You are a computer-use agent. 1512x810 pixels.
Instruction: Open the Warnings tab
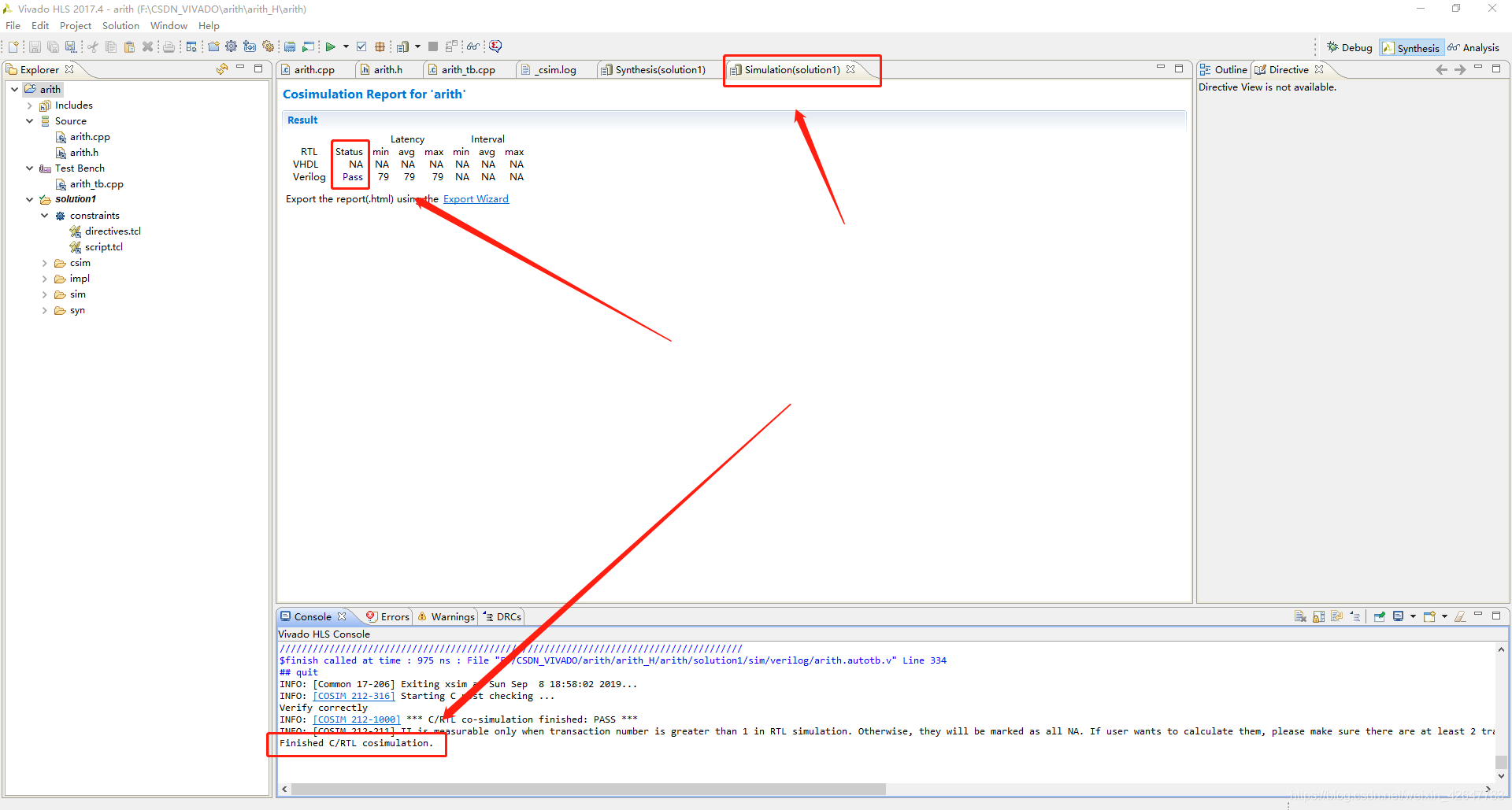[446, 616]
